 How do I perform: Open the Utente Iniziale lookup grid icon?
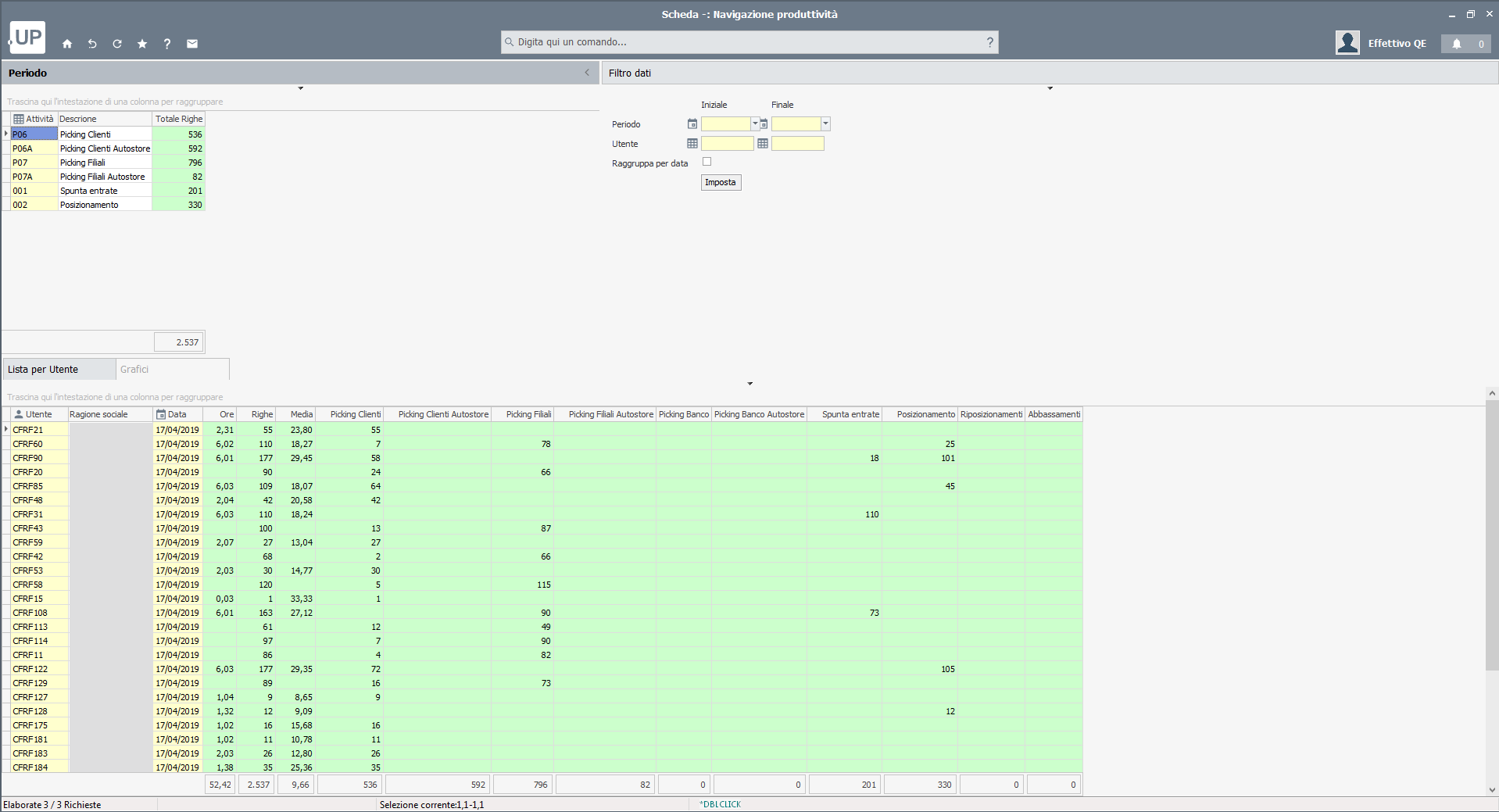(692, 143)
